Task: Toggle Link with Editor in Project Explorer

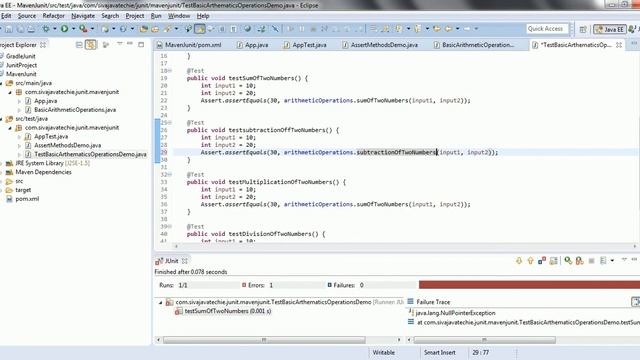Action: point(91,44)
